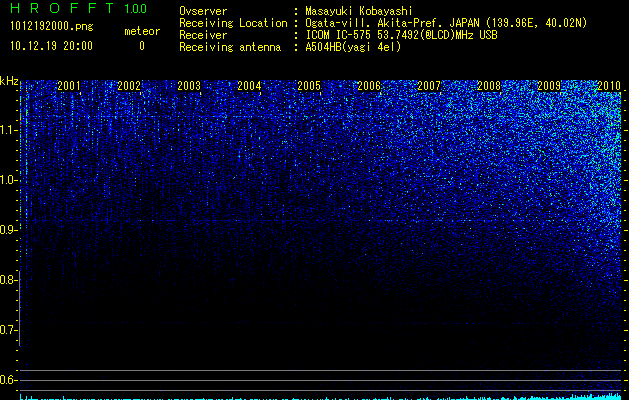The height and width of the screenshot is (400, 629).
Task: Click the Ovserver label
Action: 203,11
